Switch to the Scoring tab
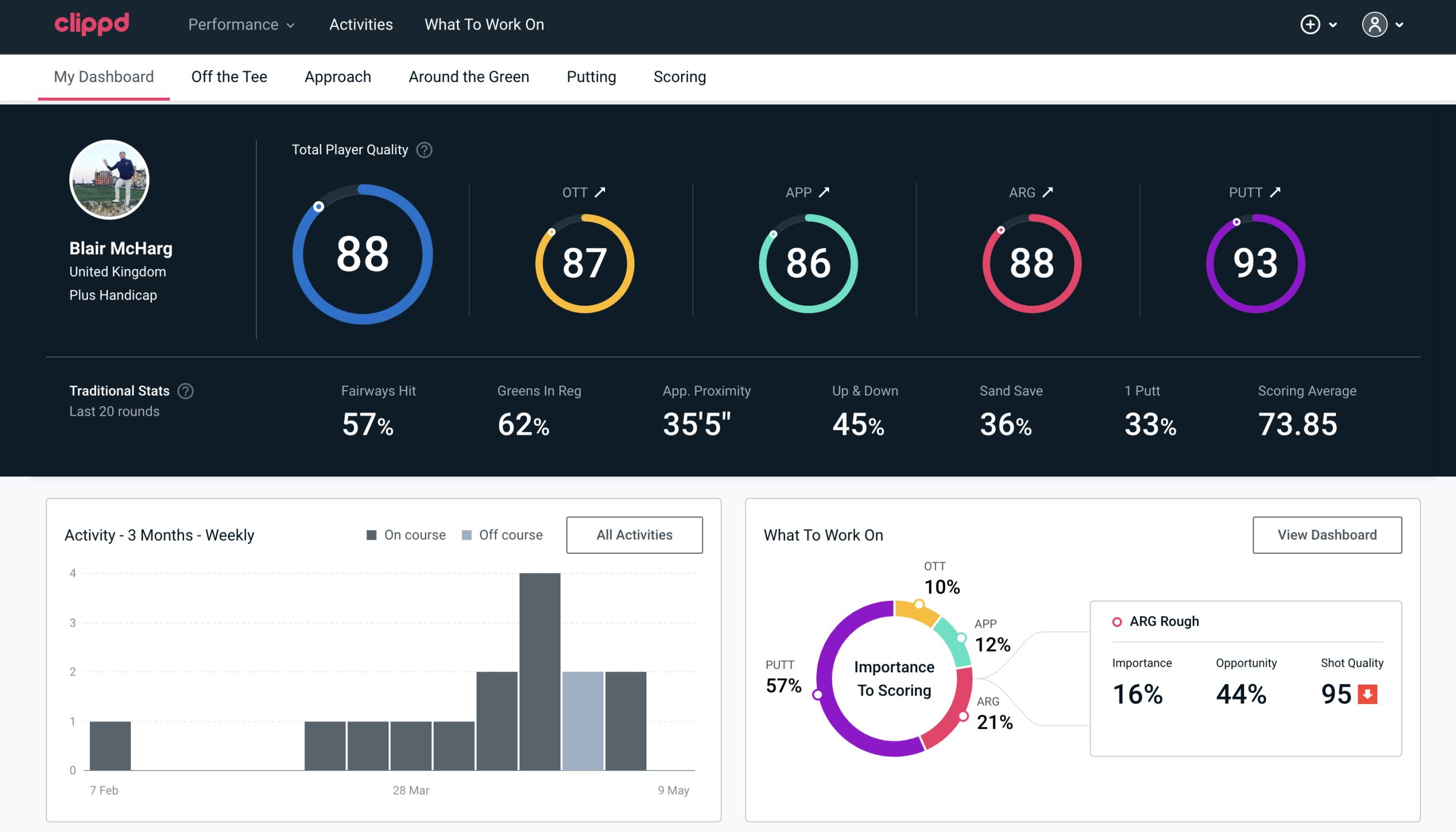The width and height of the screenshot is (1456, 832). click(680, 77)
